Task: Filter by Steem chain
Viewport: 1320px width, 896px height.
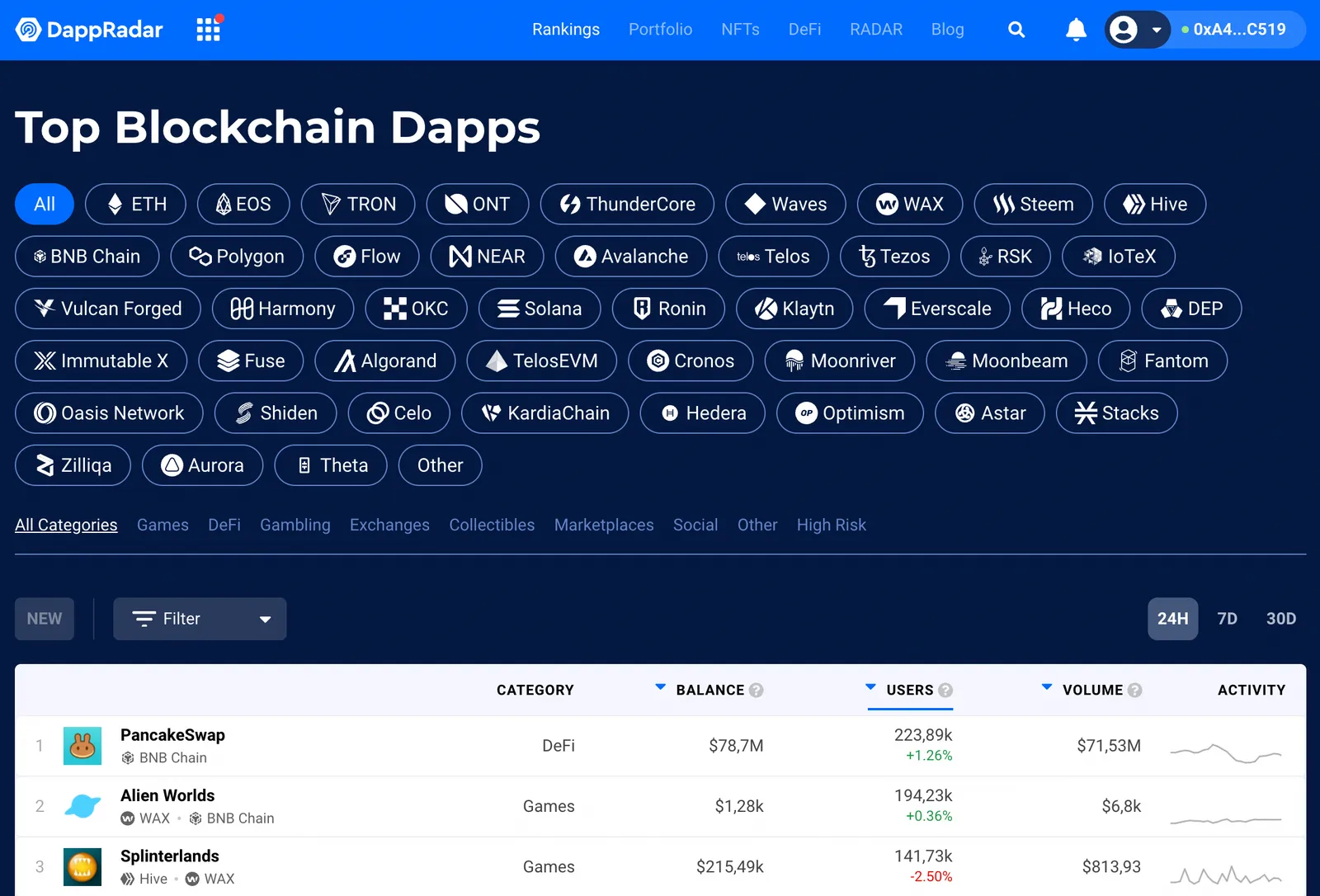Action: pyautogui.click(x=1033, y=204)
